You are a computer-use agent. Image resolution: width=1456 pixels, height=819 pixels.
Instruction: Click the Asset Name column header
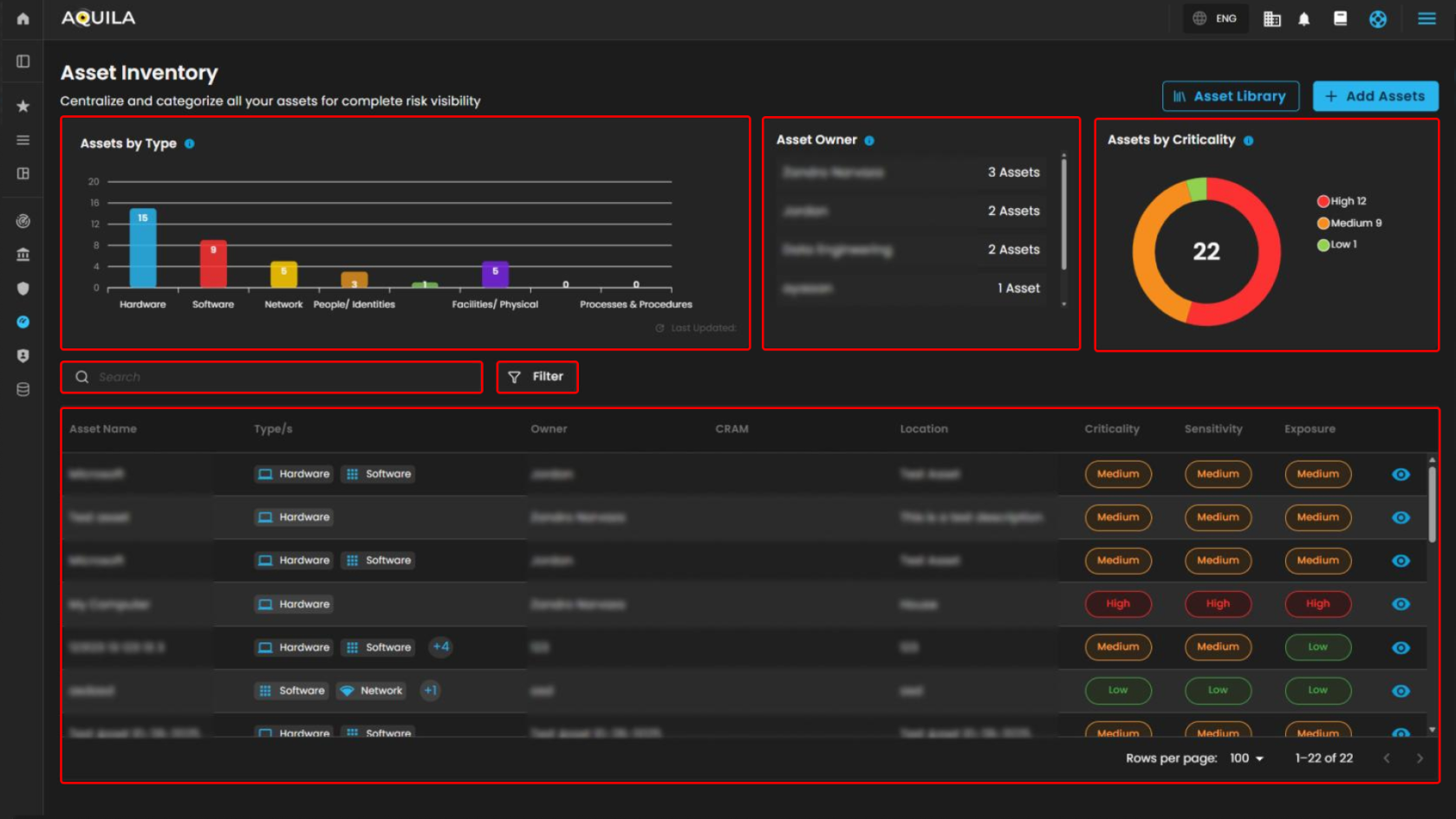[103, 429]
